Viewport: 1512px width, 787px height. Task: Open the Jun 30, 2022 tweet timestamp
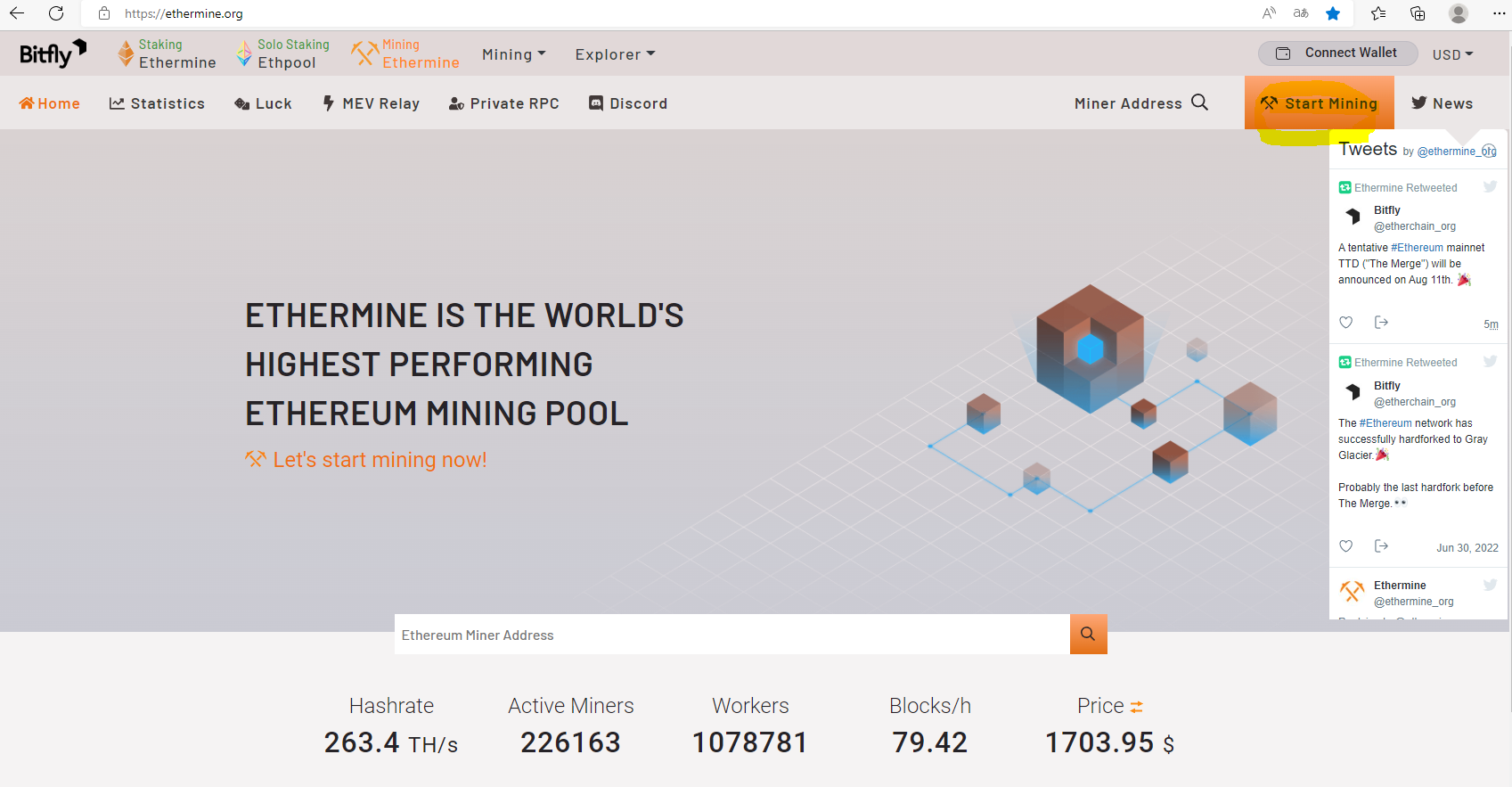[1467, 548]
